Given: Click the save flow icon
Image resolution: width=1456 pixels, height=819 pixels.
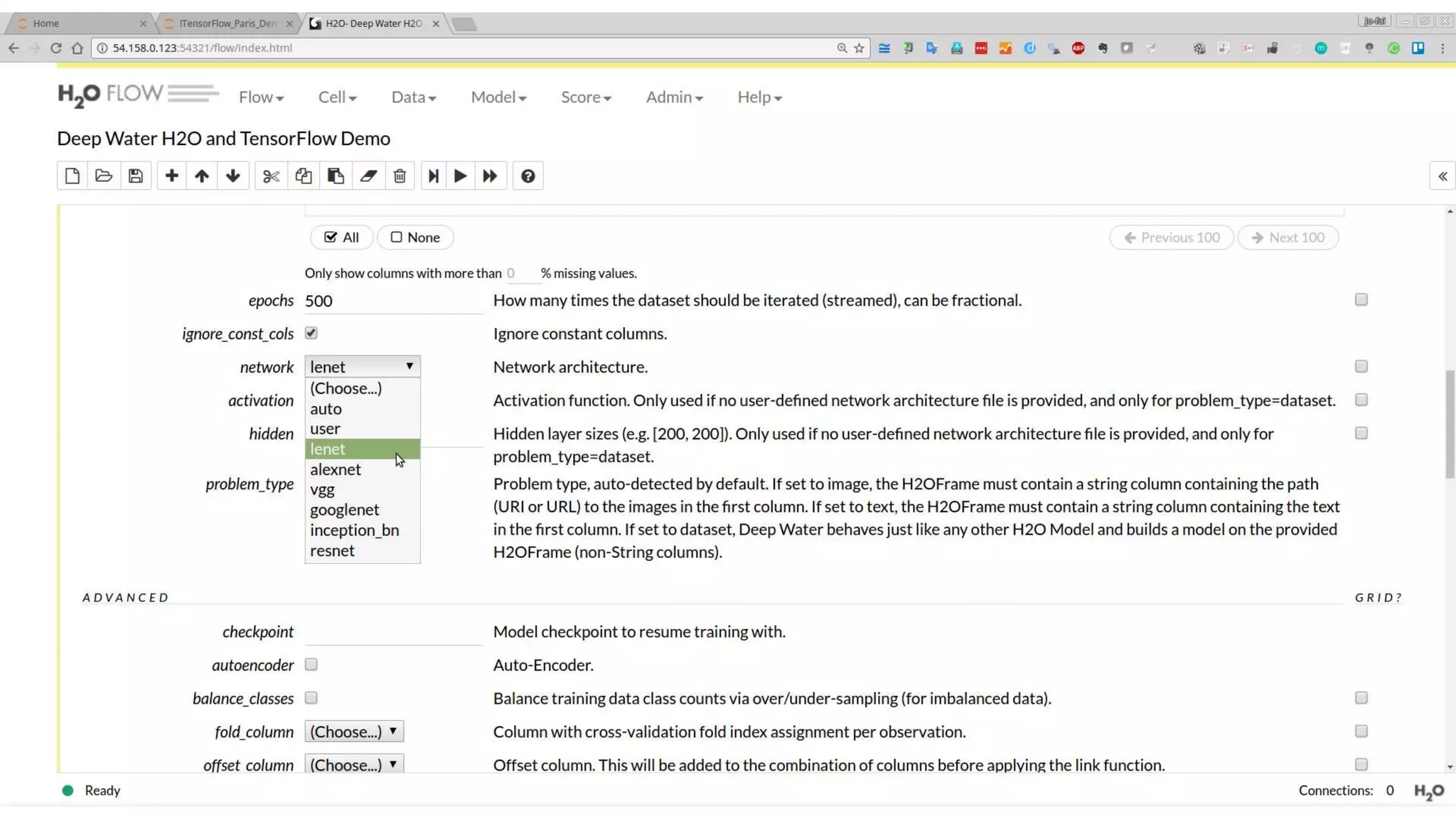Looking at the screenshot, I should coord(136,176).
